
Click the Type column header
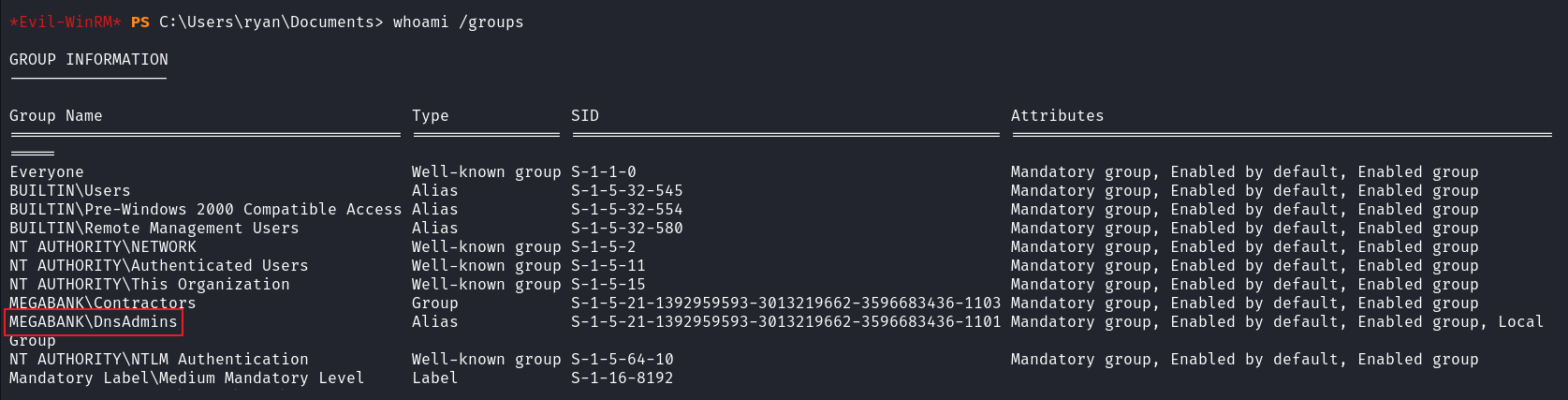(x=431, y=116)
